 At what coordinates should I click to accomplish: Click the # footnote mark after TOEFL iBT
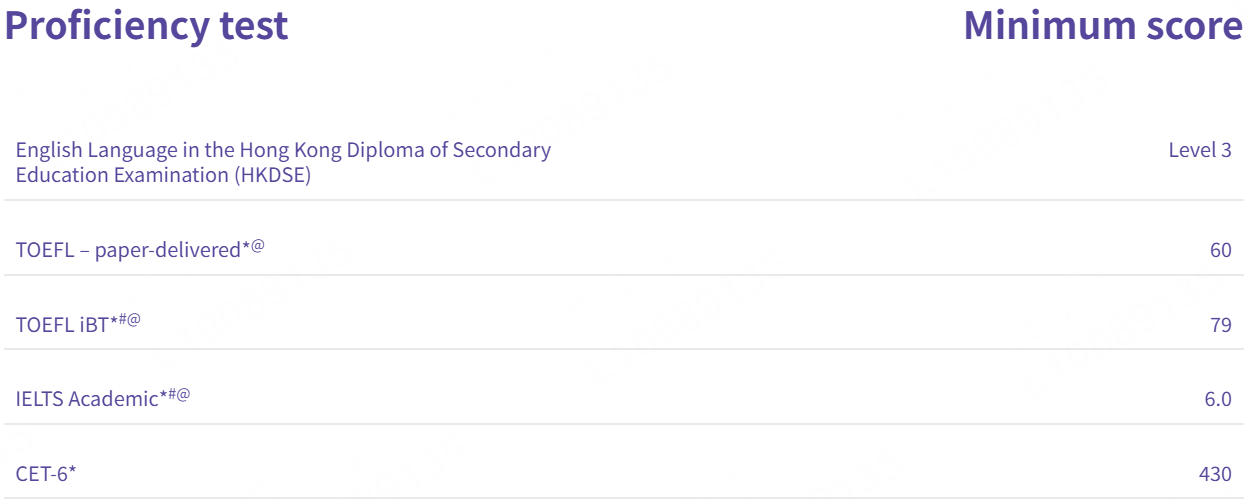pyautogui.click(x=123, y=321)
